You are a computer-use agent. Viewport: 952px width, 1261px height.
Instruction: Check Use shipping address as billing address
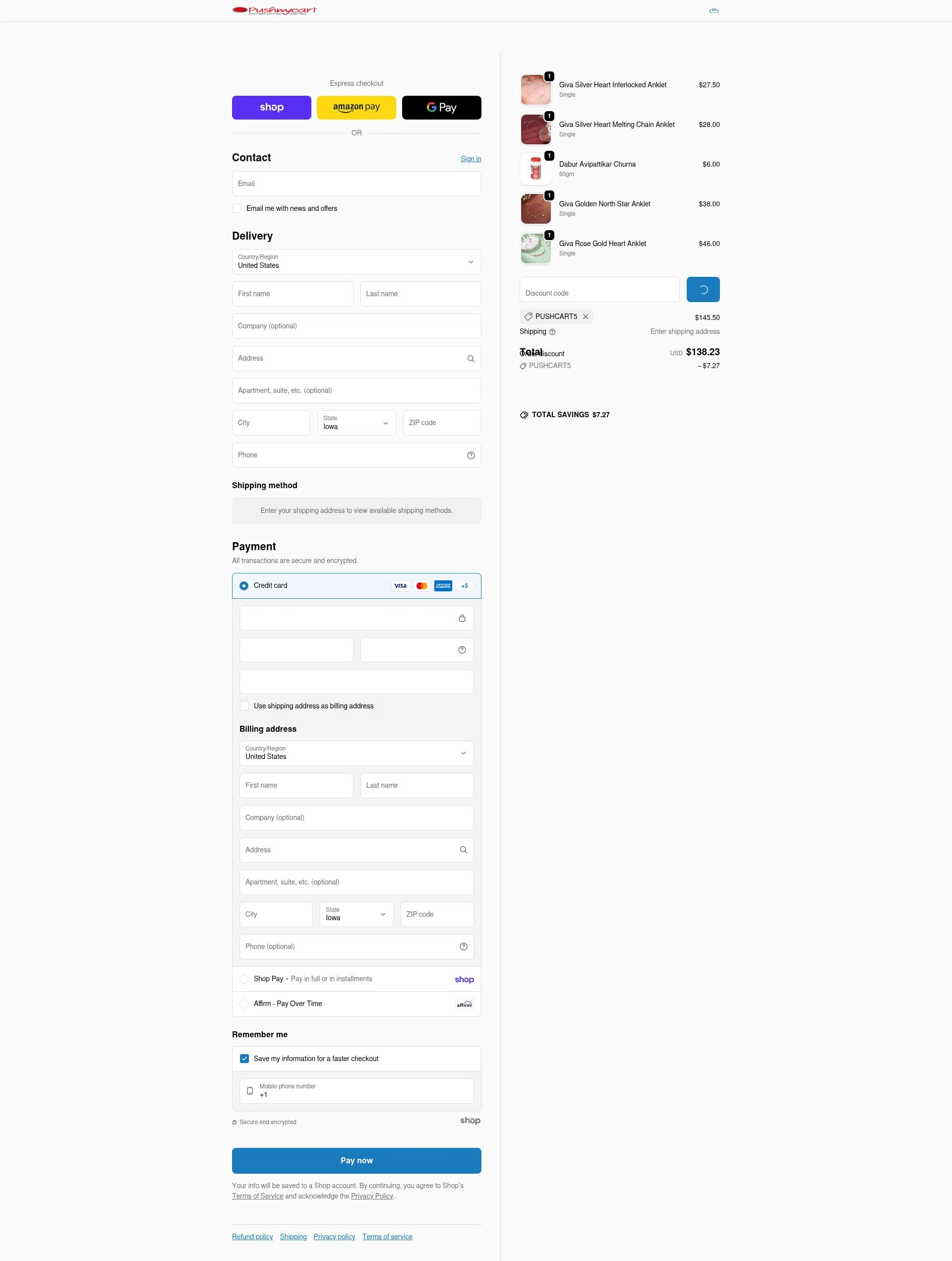point(244,706)
